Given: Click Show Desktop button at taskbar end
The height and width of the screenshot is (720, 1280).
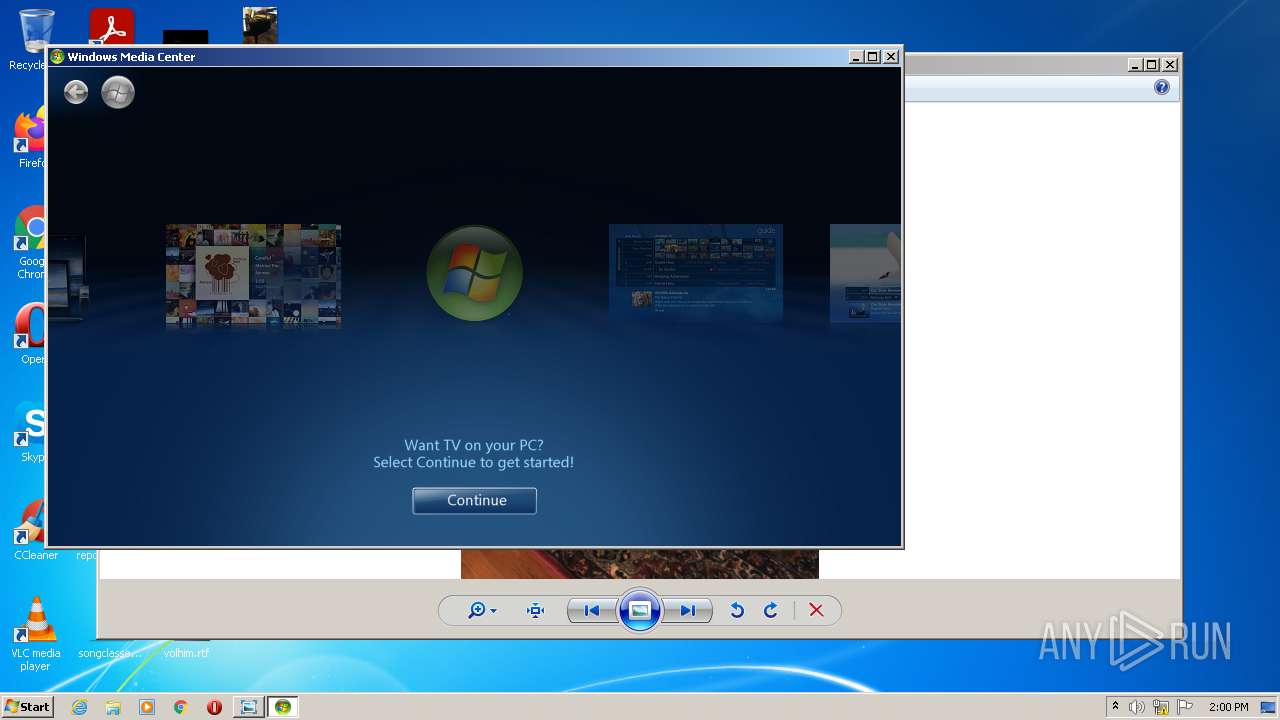Looking at the screenshot, I should 1270,707.
